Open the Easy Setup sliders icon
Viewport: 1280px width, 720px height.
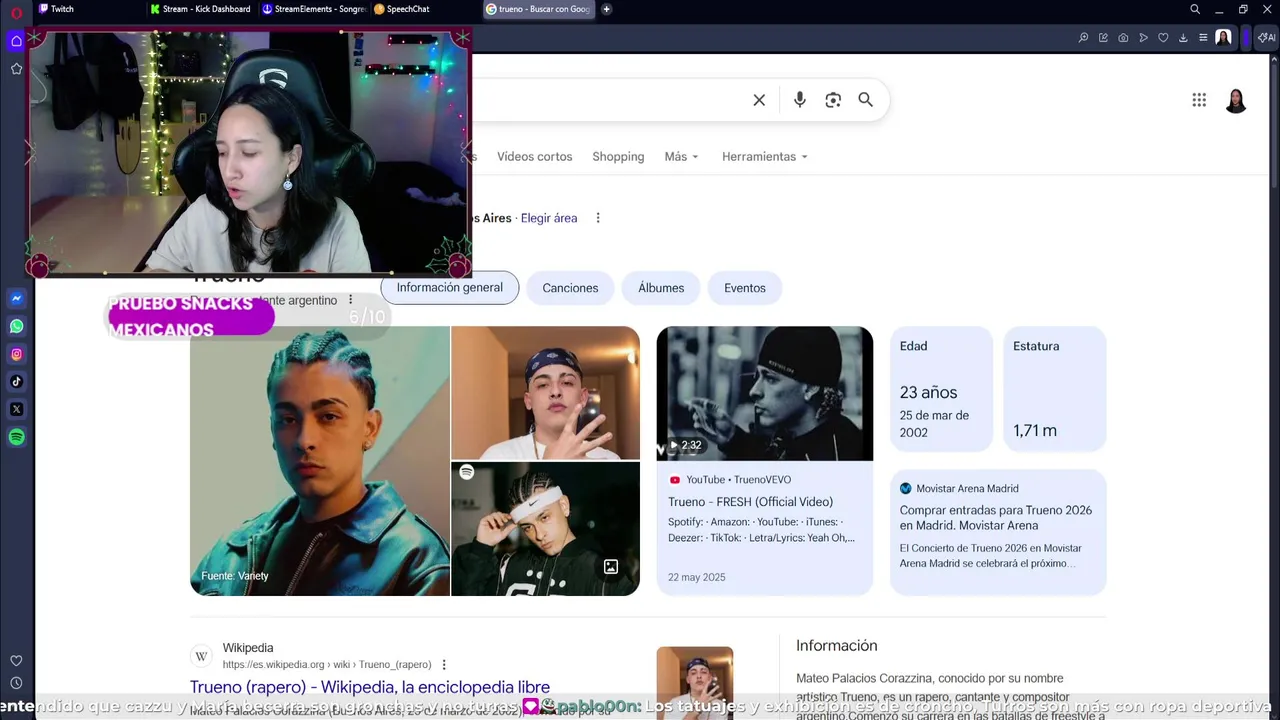coord(1203,38)
